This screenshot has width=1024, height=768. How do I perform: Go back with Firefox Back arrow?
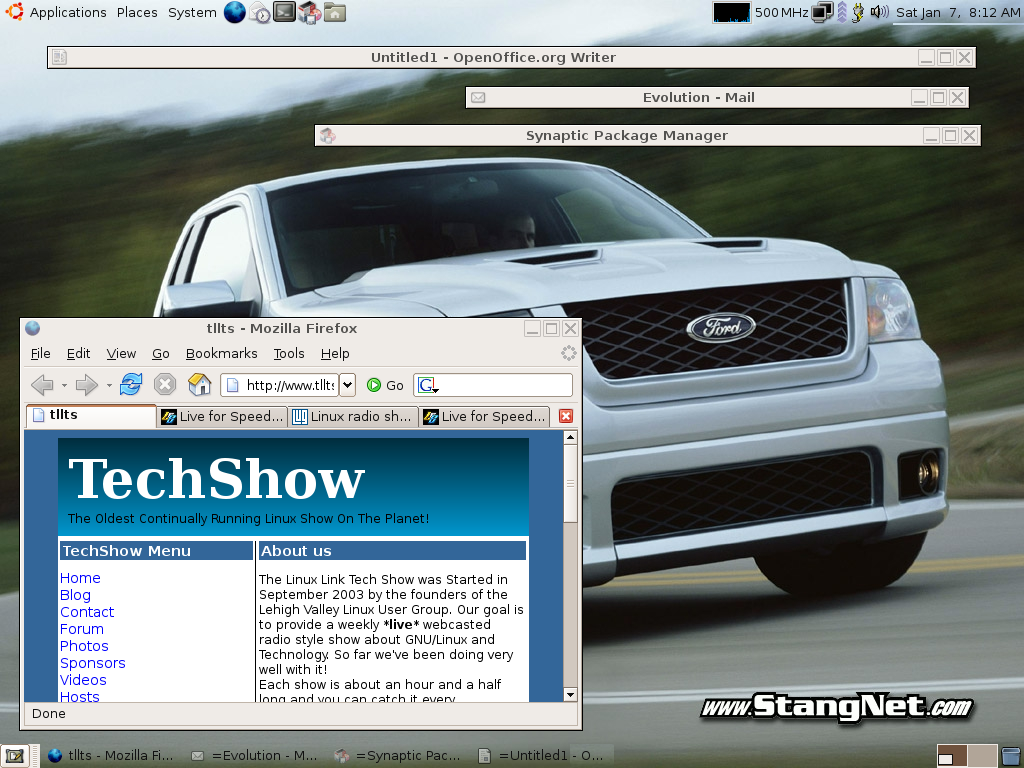click(42, 385)
